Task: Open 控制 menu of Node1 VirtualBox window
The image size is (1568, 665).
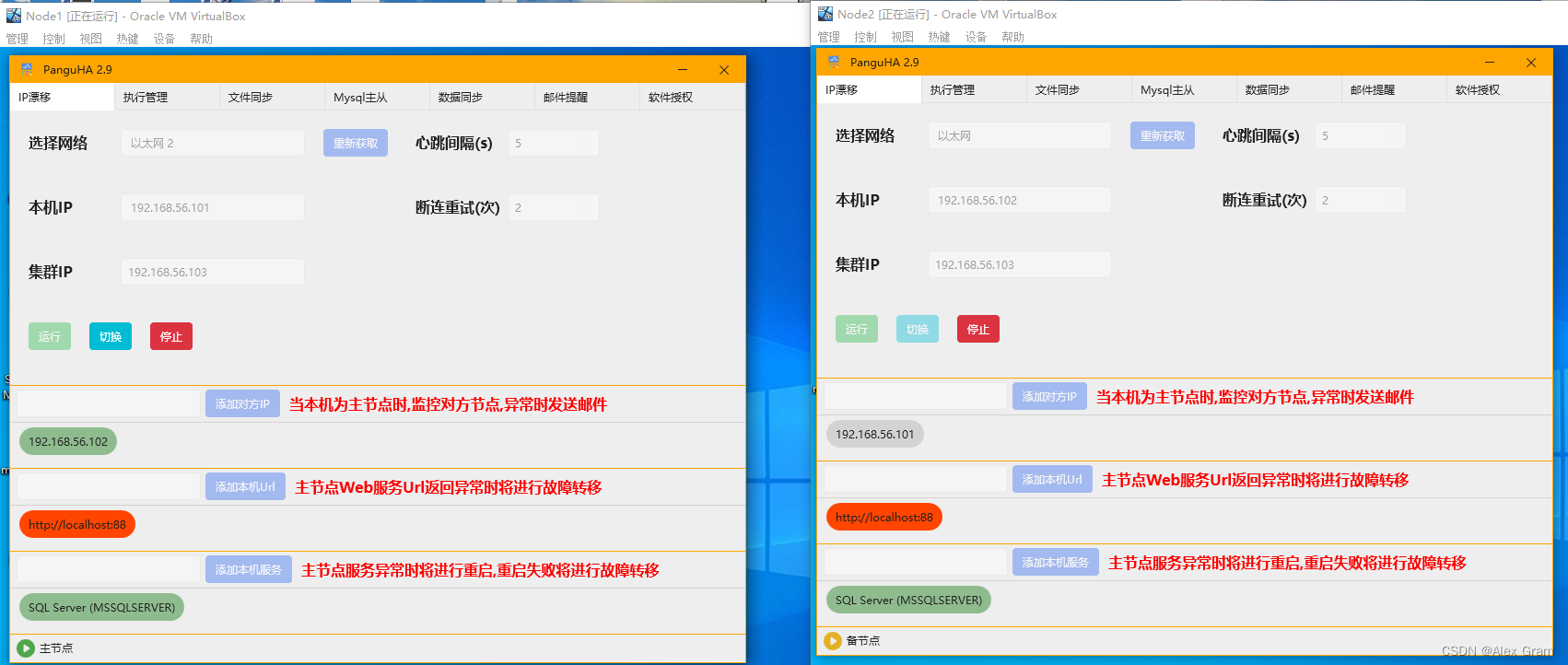Action: pos(54,39)
